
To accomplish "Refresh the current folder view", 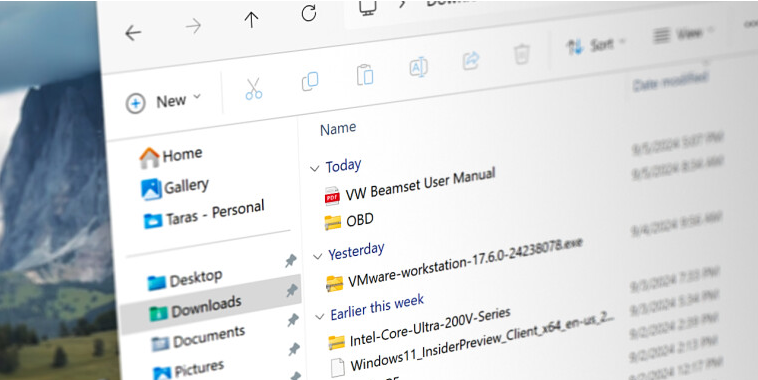I will pos(309,13).
